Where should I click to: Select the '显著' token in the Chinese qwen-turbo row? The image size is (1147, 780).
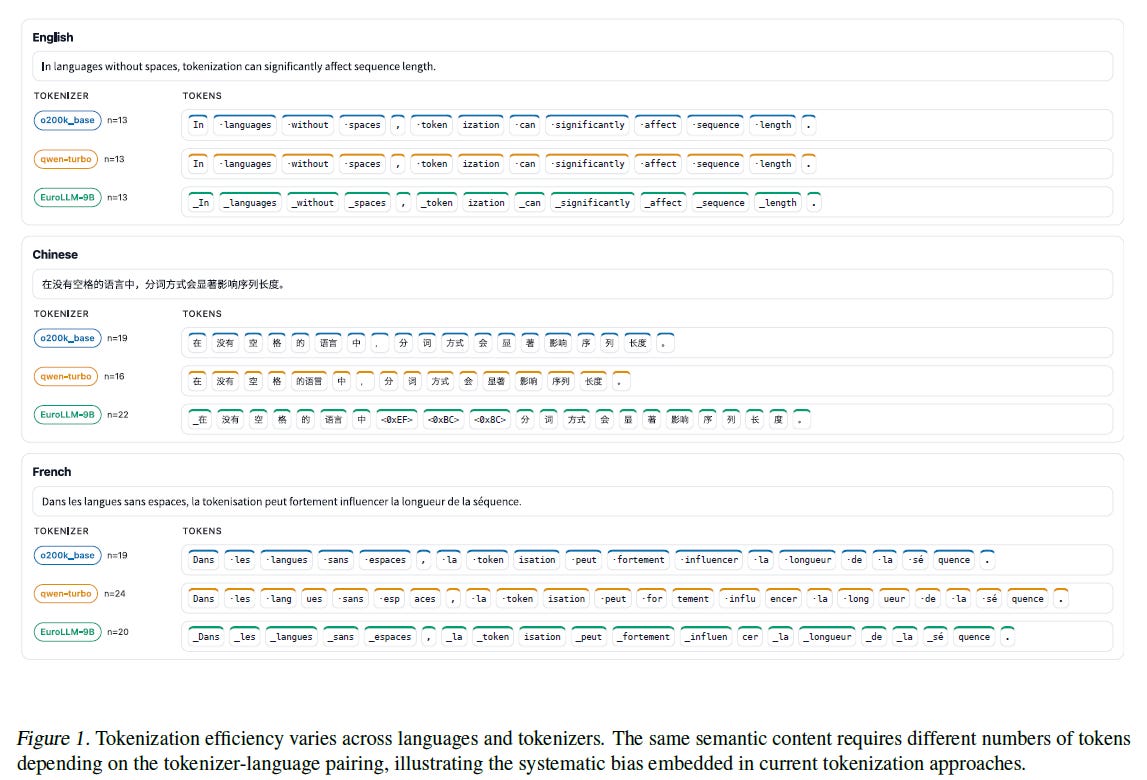pyautogui.click(x=496, y=381)
